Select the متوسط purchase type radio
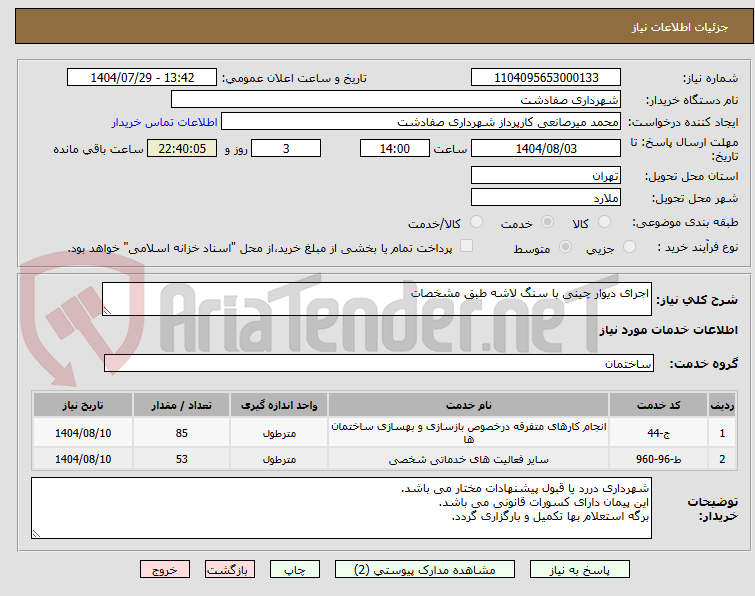Viewport: 755px width, 596px height. tap(565, 247)
